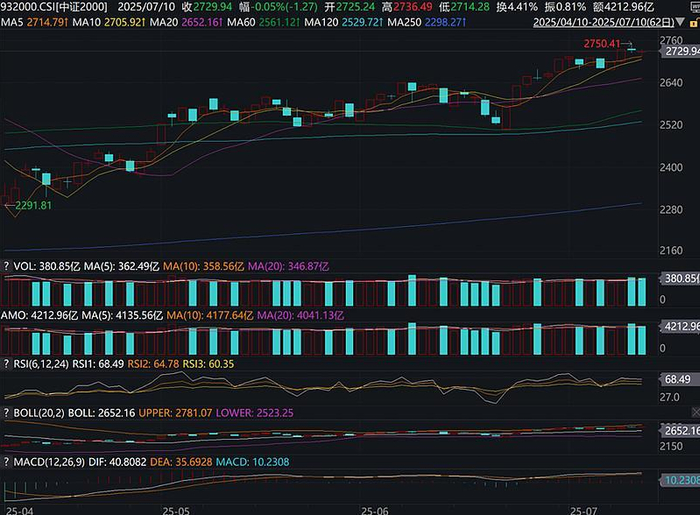The image size is (700, 515).
Task: Click the UPPER: 2781.07 Bollinger value
Action: coord(175,413)
